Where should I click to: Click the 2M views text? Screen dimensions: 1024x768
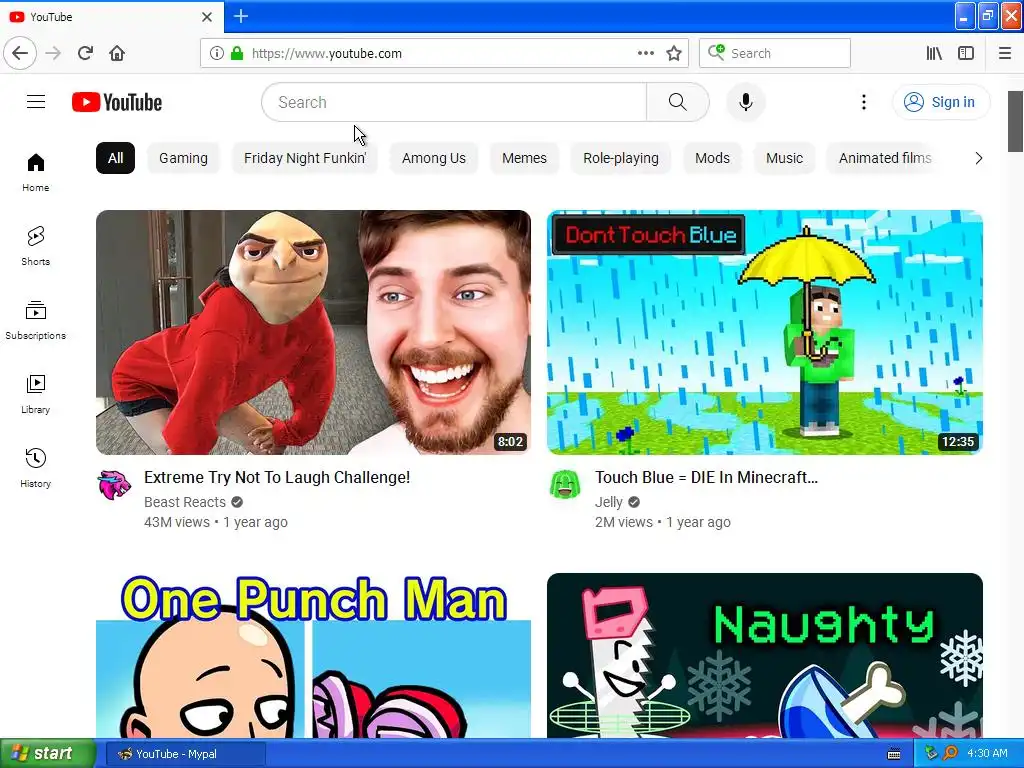pos(624,522)
